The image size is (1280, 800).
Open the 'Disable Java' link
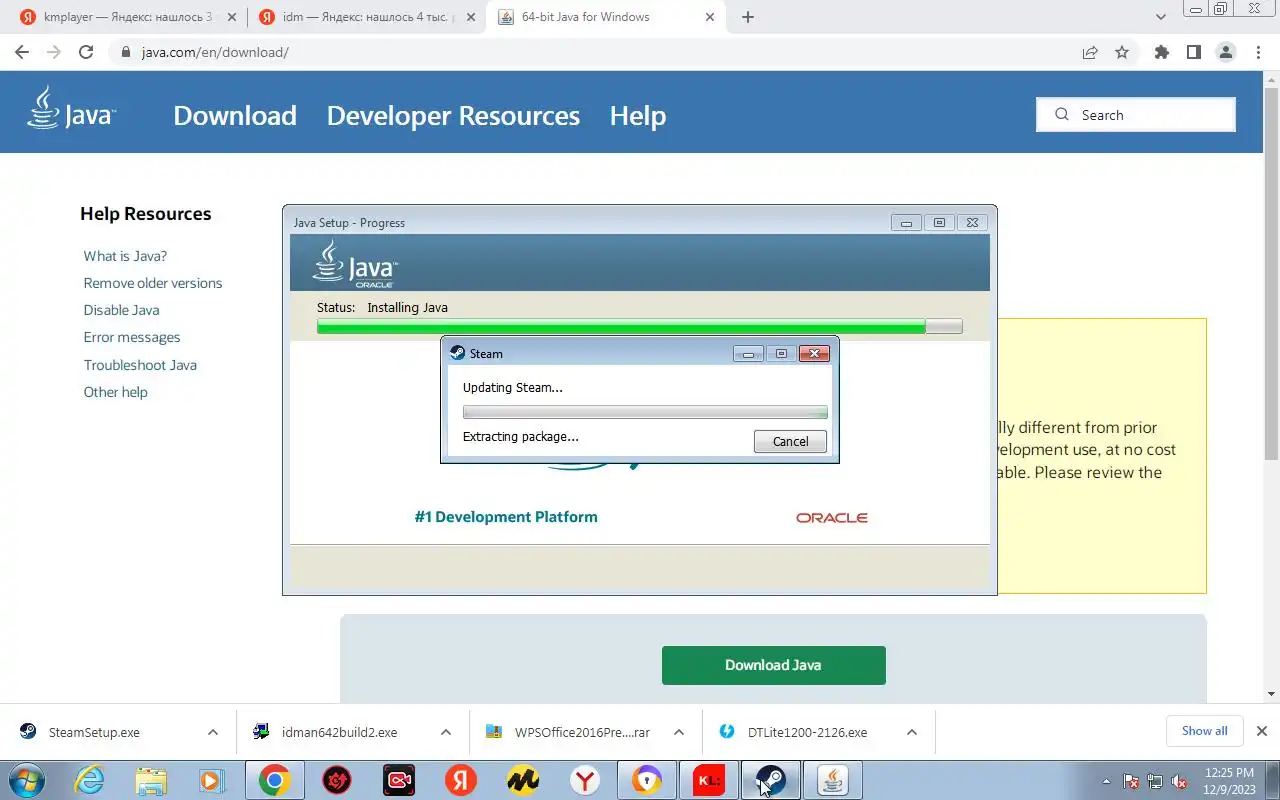click(121, 310)
